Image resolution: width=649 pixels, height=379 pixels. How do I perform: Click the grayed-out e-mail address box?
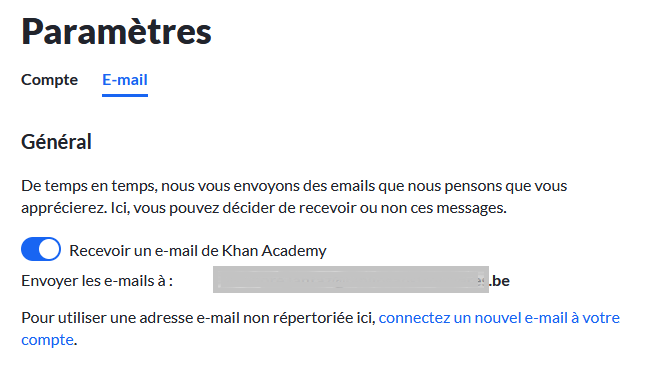pos(351,280)
